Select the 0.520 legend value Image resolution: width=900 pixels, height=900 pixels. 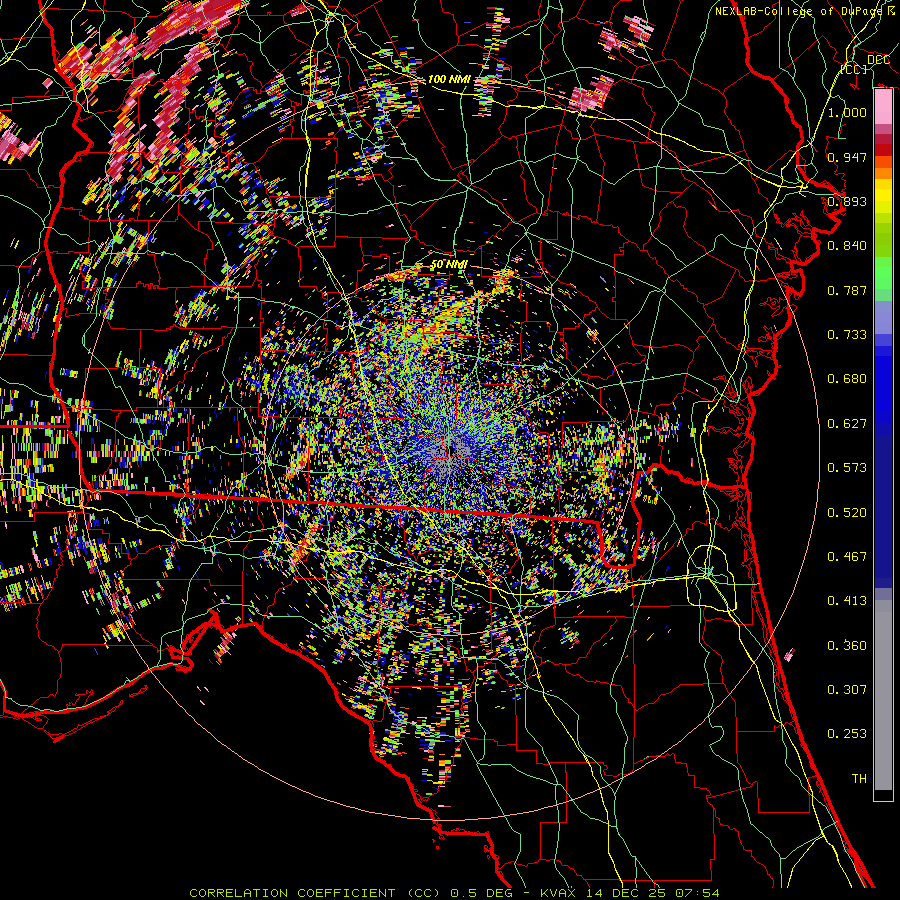pyautogui.click(x=847, y=513)
